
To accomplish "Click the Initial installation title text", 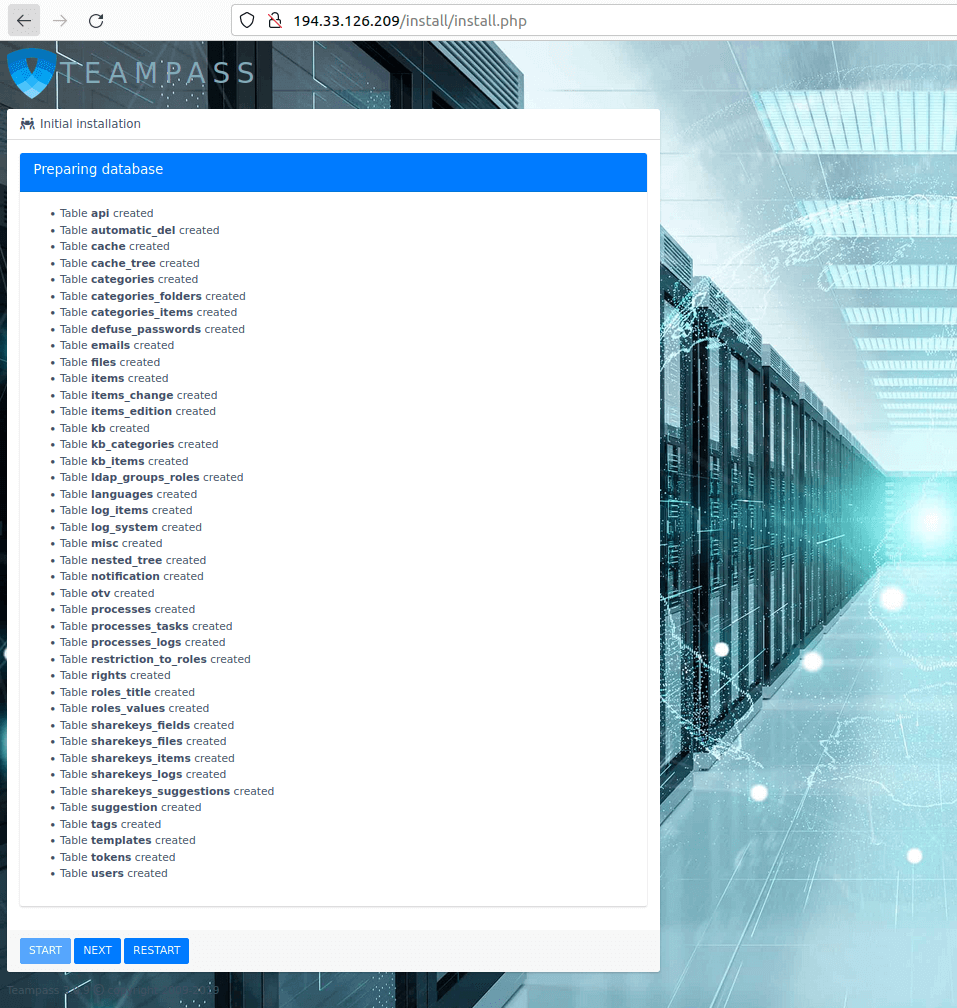I will click(90, 124).
